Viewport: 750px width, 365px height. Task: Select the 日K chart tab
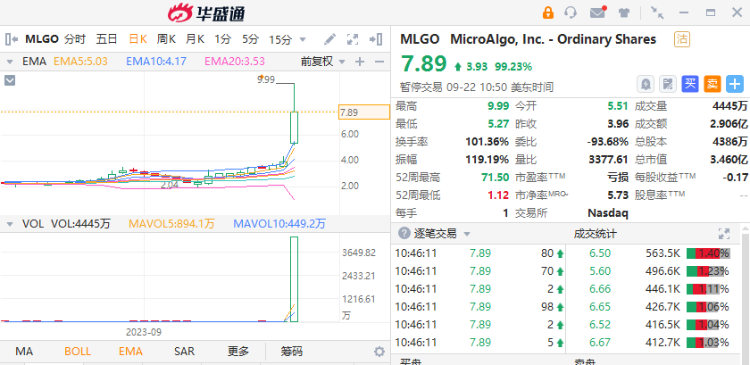point(138,39)
